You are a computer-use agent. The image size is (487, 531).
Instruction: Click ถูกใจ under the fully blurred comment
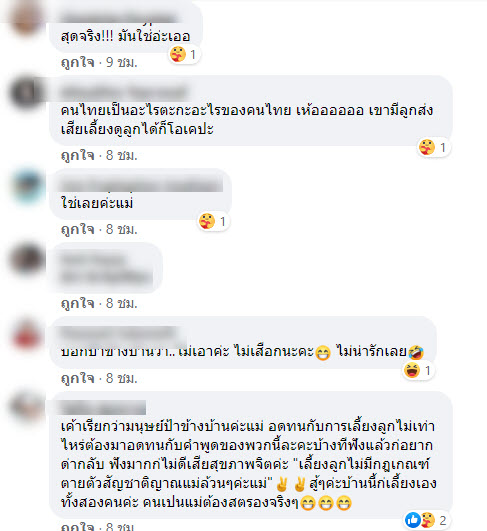click(x=78, y=303)
